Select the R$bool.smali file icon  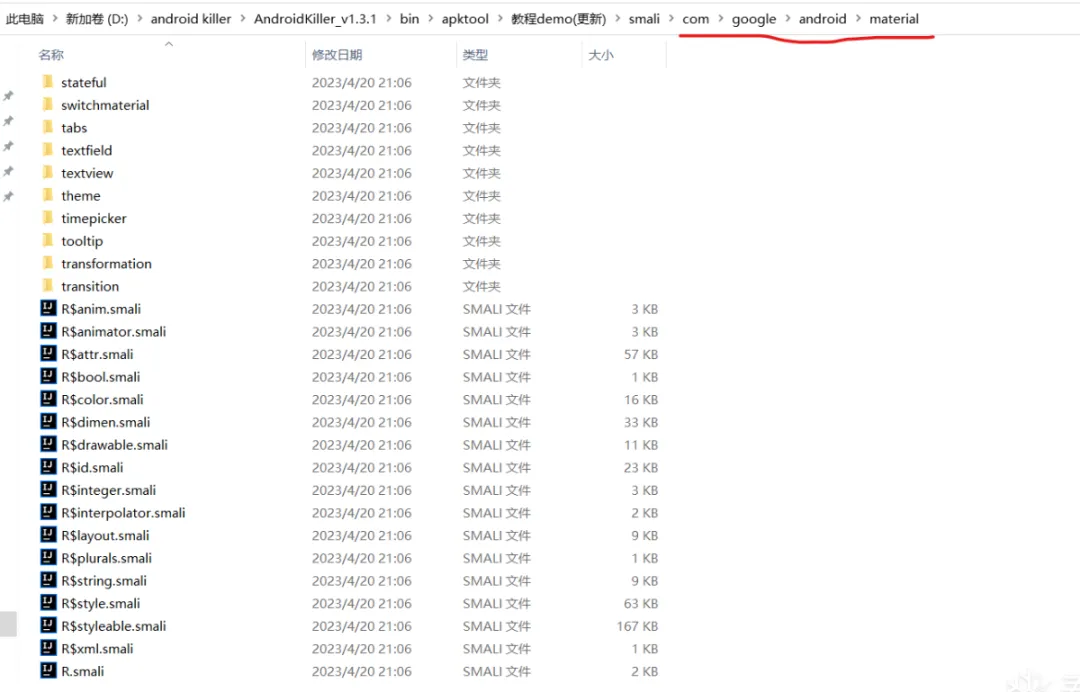click(48, 377)
